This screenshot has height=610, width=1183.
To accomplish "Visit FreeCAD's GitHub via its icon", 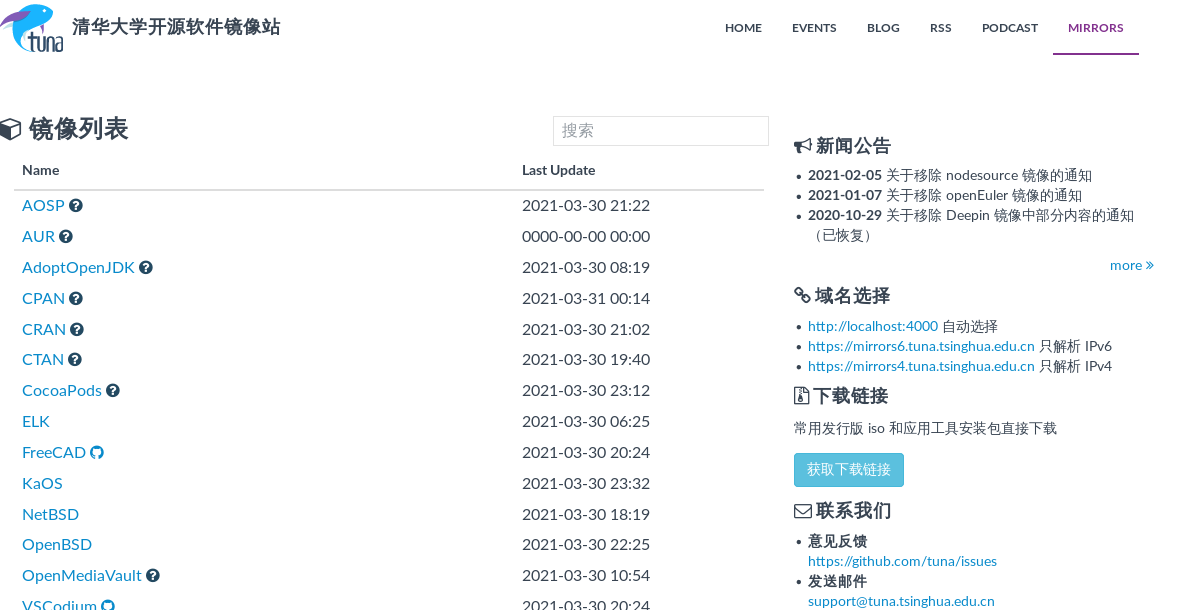I will coord(96,452).
